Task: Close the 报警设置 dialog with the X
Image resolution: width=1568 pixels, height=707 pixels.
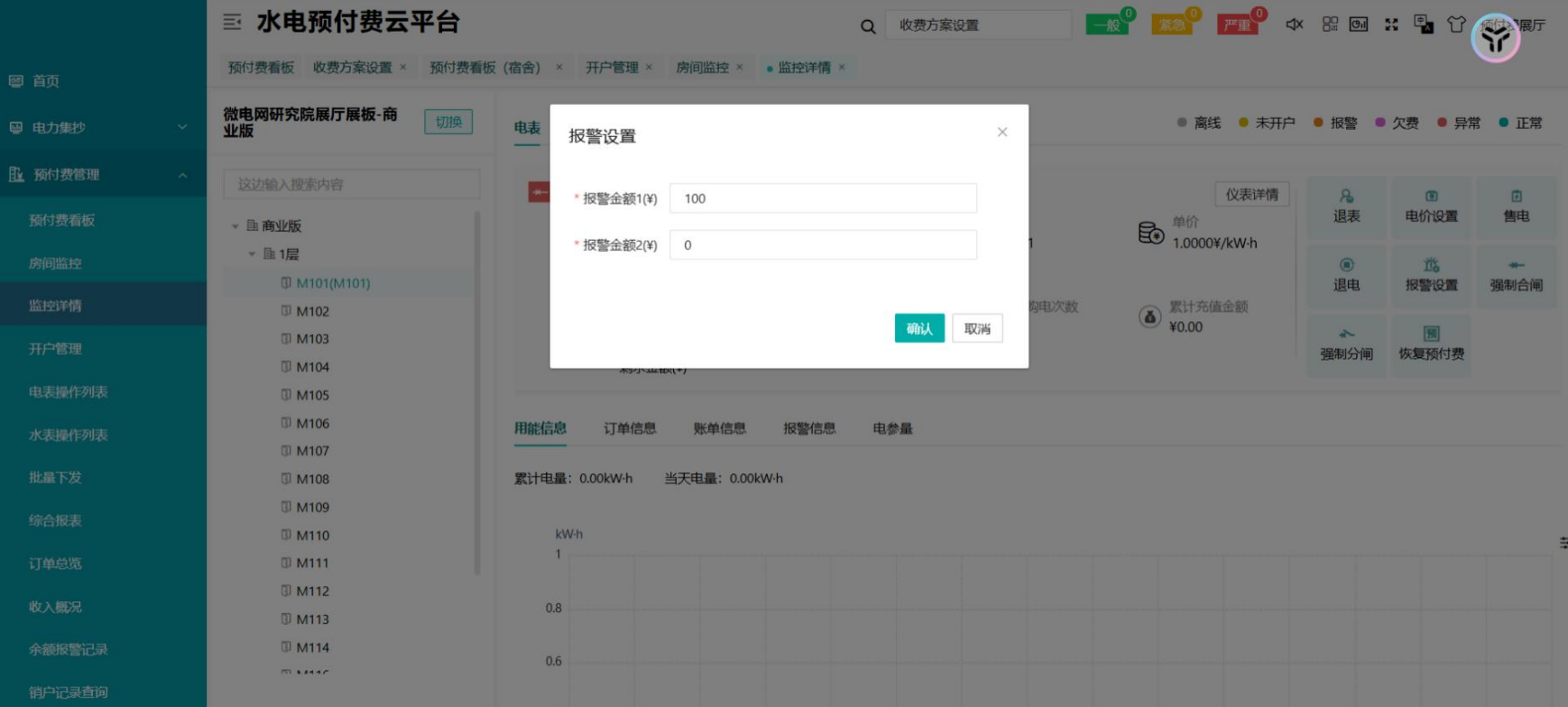Action: [x=1002, y=132]
